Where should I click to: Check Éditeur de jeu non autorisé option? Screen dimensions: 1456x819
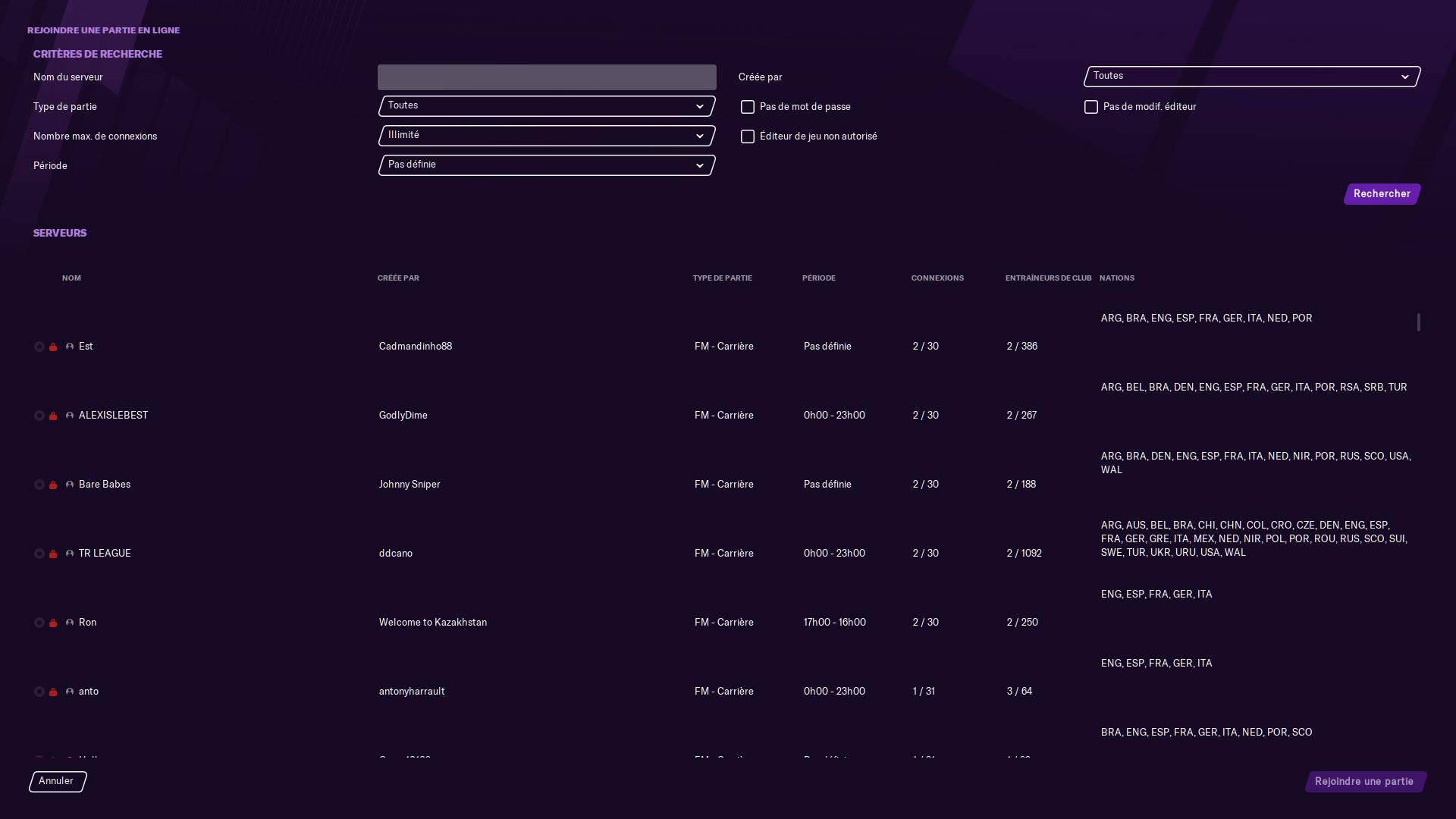click(x=748, y=136)
